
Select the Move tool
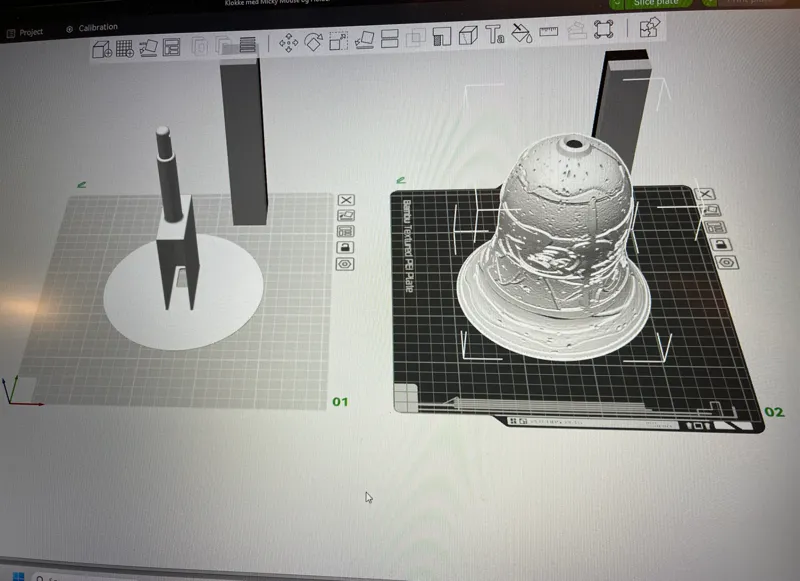(288, 43)
